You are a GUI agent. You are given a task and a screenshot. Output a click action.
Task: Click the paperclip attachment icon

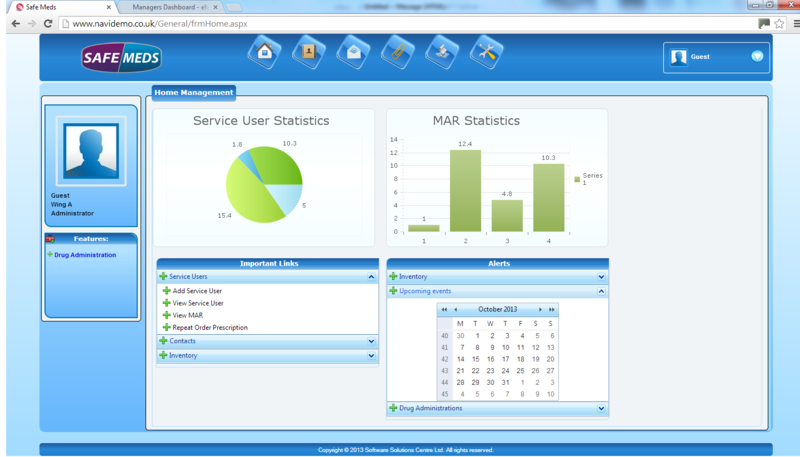point(397,53)
